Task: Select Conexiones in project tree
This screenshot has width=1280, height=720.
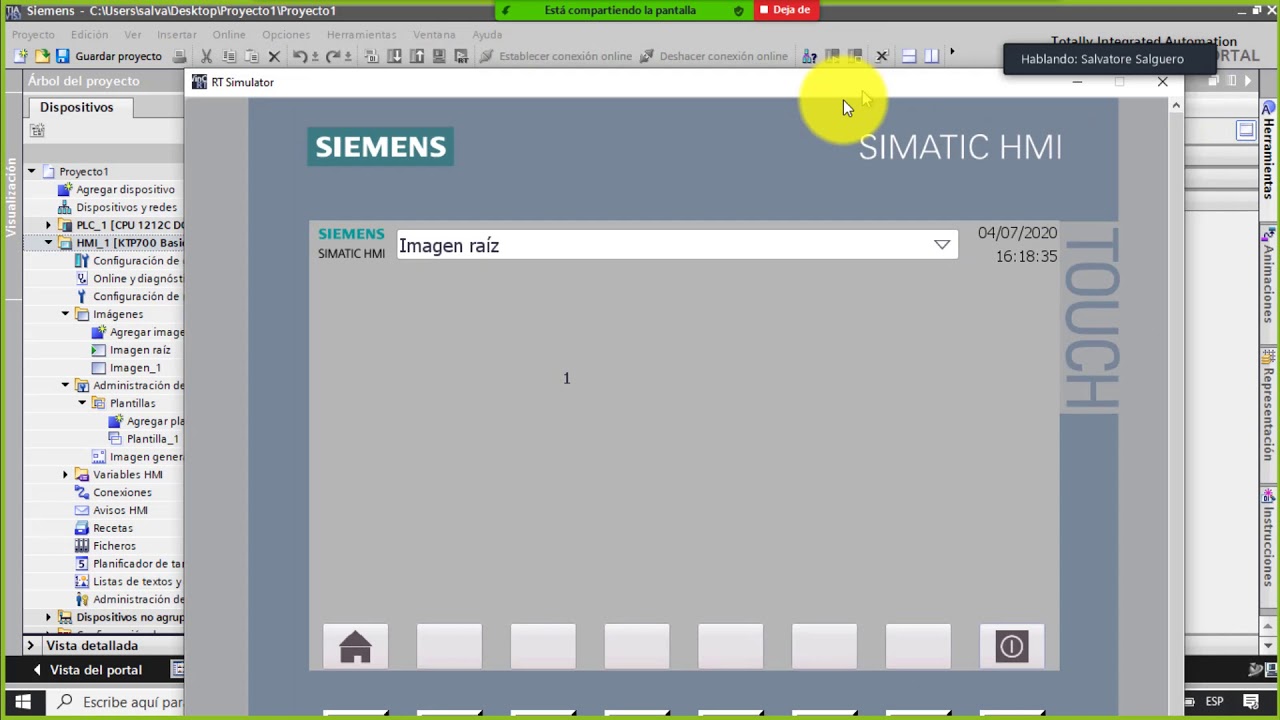Action: 113,492
